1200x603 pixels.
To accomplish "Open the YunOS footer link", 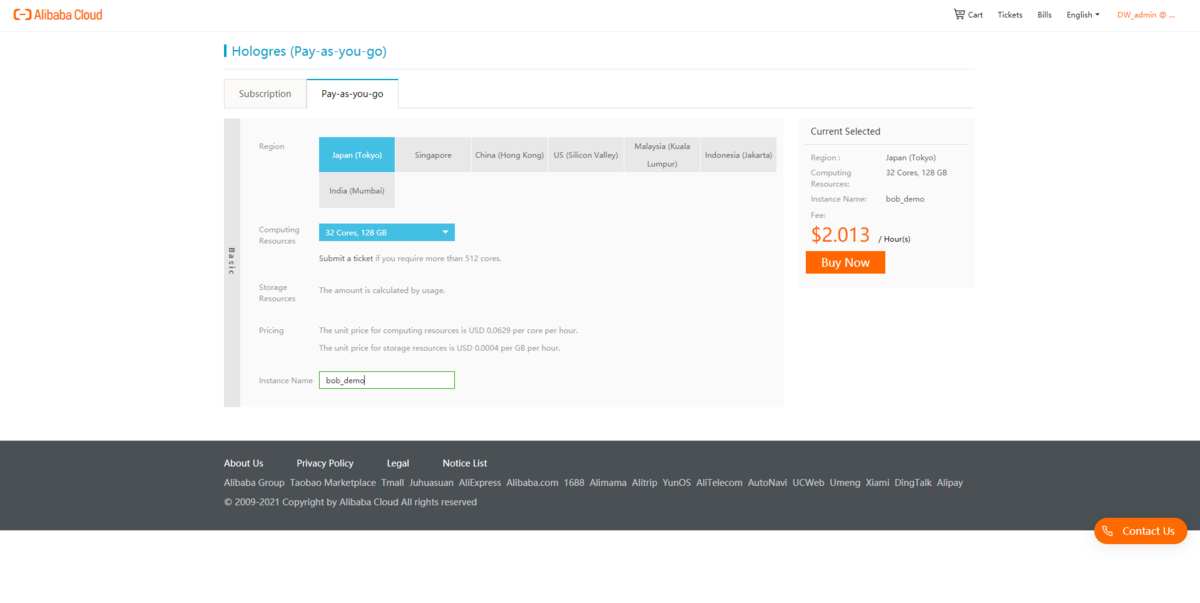I will click(x=677, y=482).
